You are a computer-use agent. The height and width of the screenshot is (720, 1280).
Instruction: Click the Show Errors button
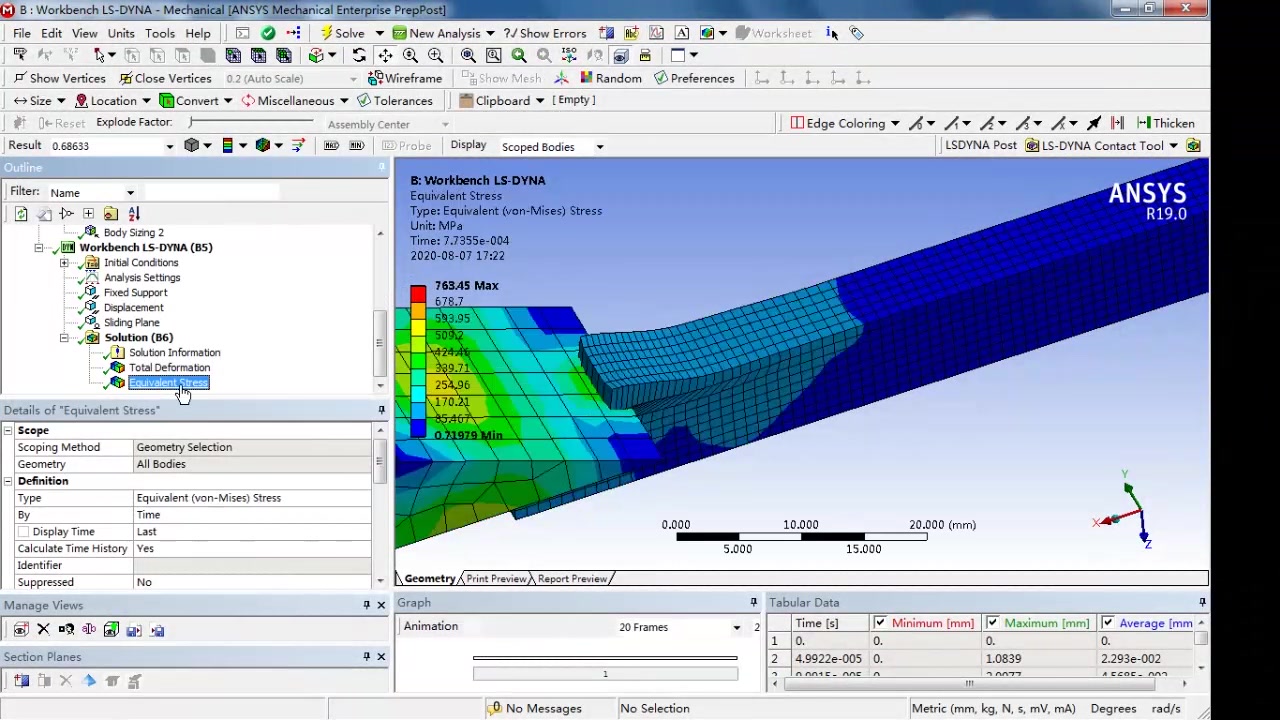[x=545, y=33]
